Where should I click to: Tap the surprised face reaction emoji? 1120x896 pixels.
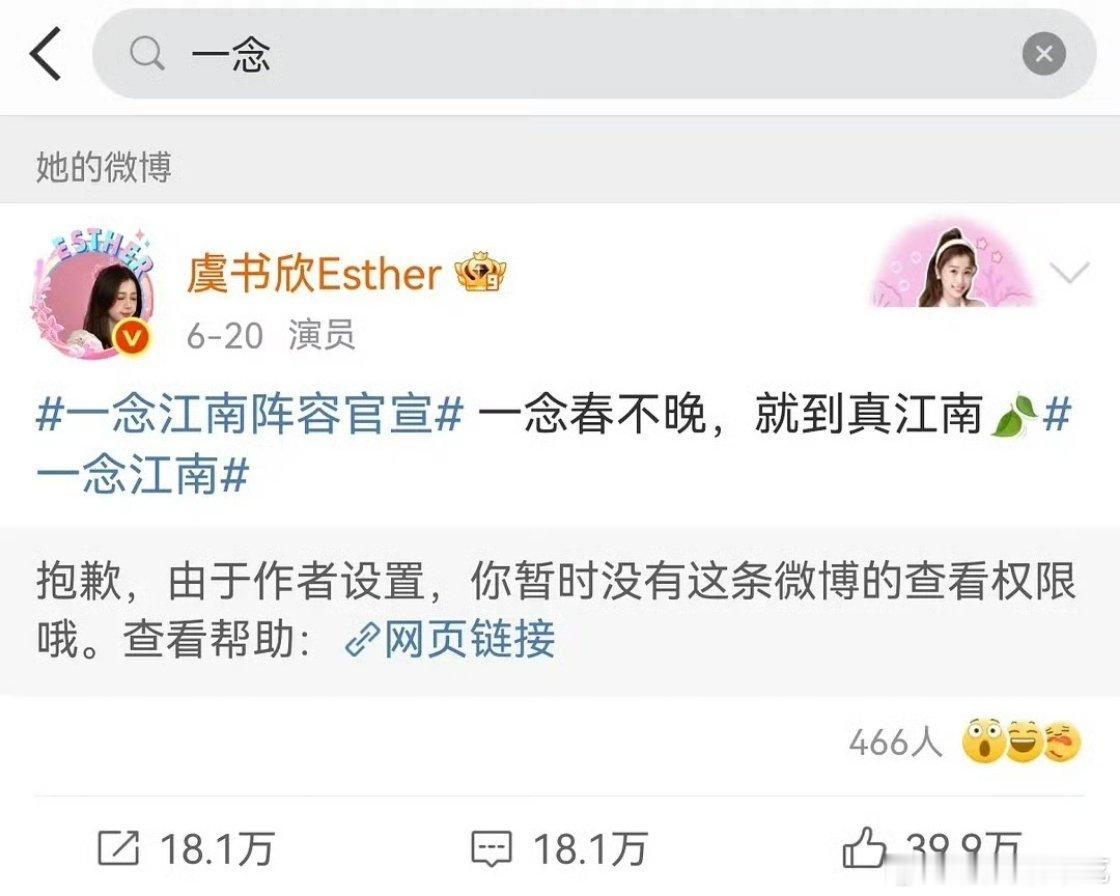click(x=984, y=742)
